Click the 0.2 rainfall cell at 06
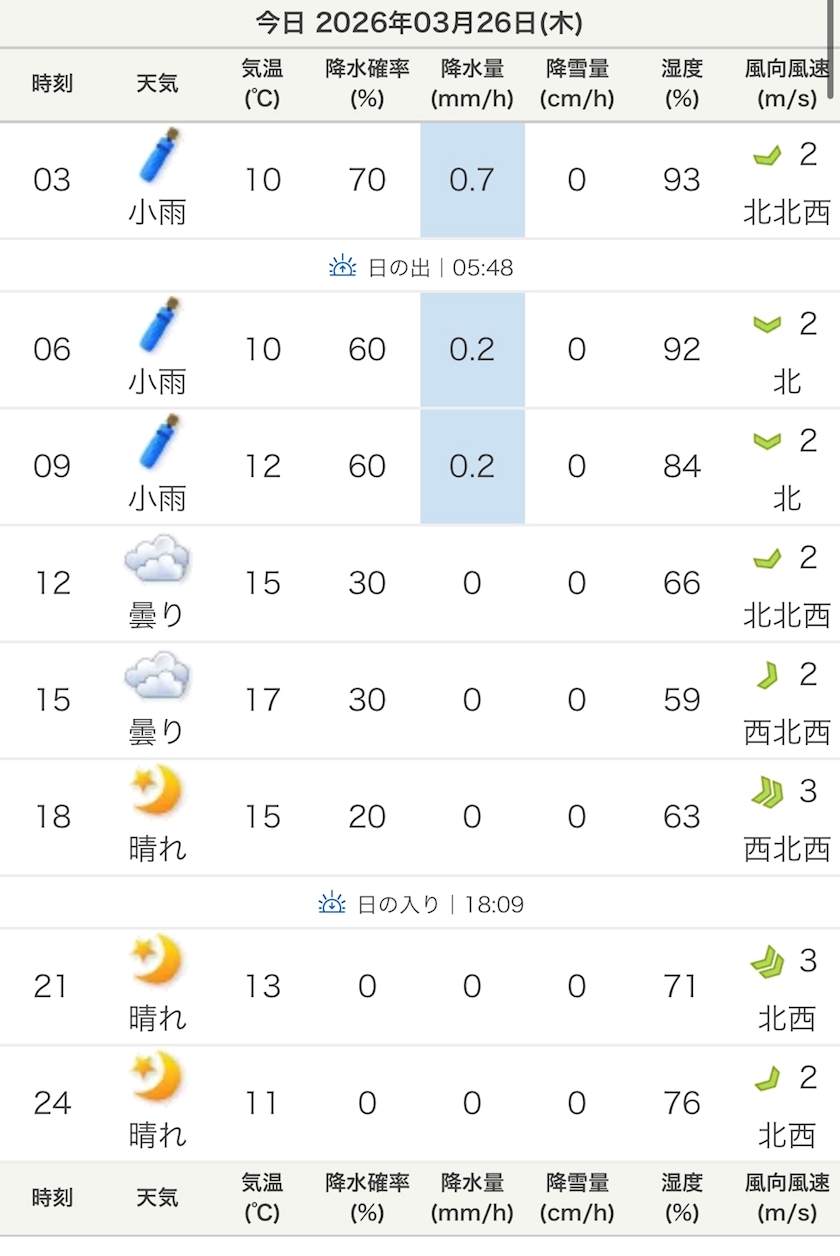840x1256 pixels. click(x=472, y=349)
